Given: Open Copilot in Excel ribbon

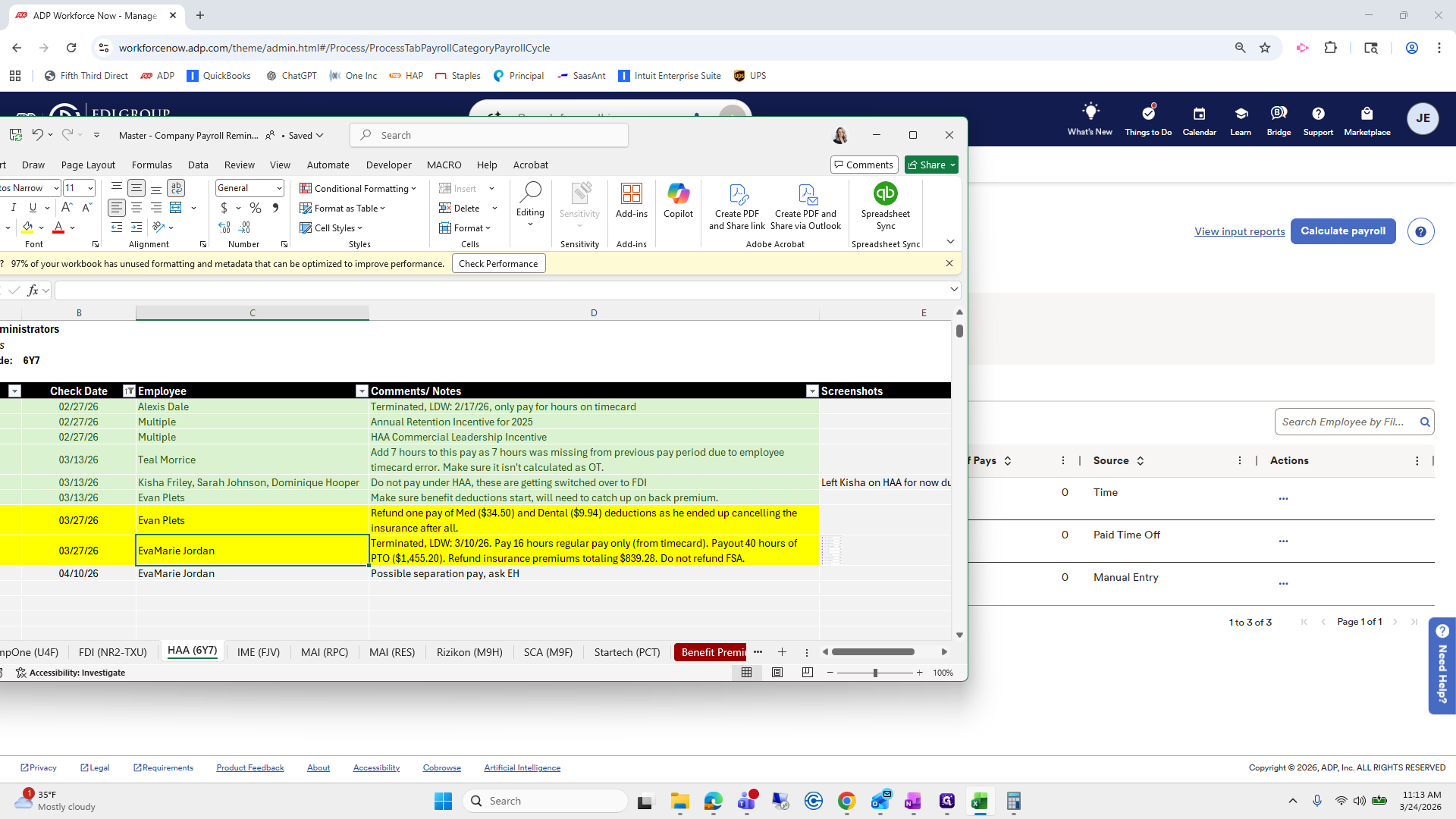Looking at the screenshot, I should point(678,201).
